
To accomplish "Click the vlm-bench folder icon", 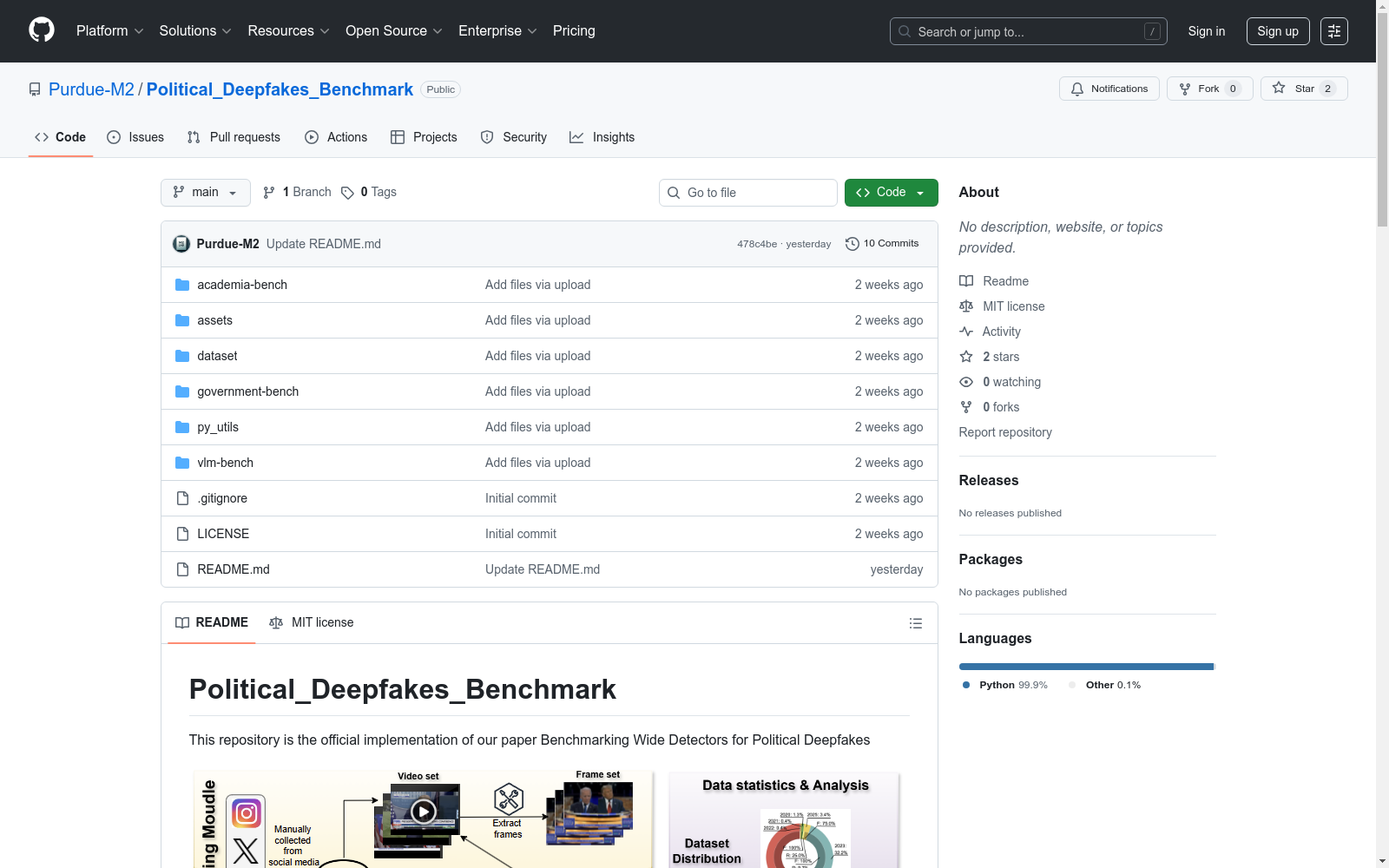I will pos(182,463).
